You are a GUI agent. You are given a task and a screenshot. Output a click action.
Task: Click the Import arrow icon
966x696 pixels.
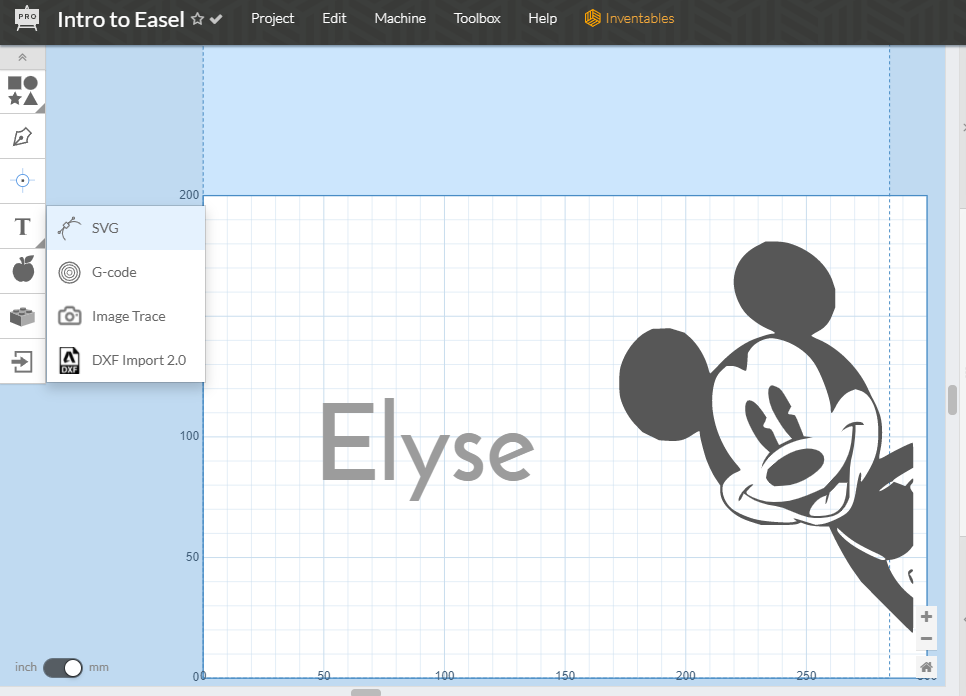tap(23, 362)
